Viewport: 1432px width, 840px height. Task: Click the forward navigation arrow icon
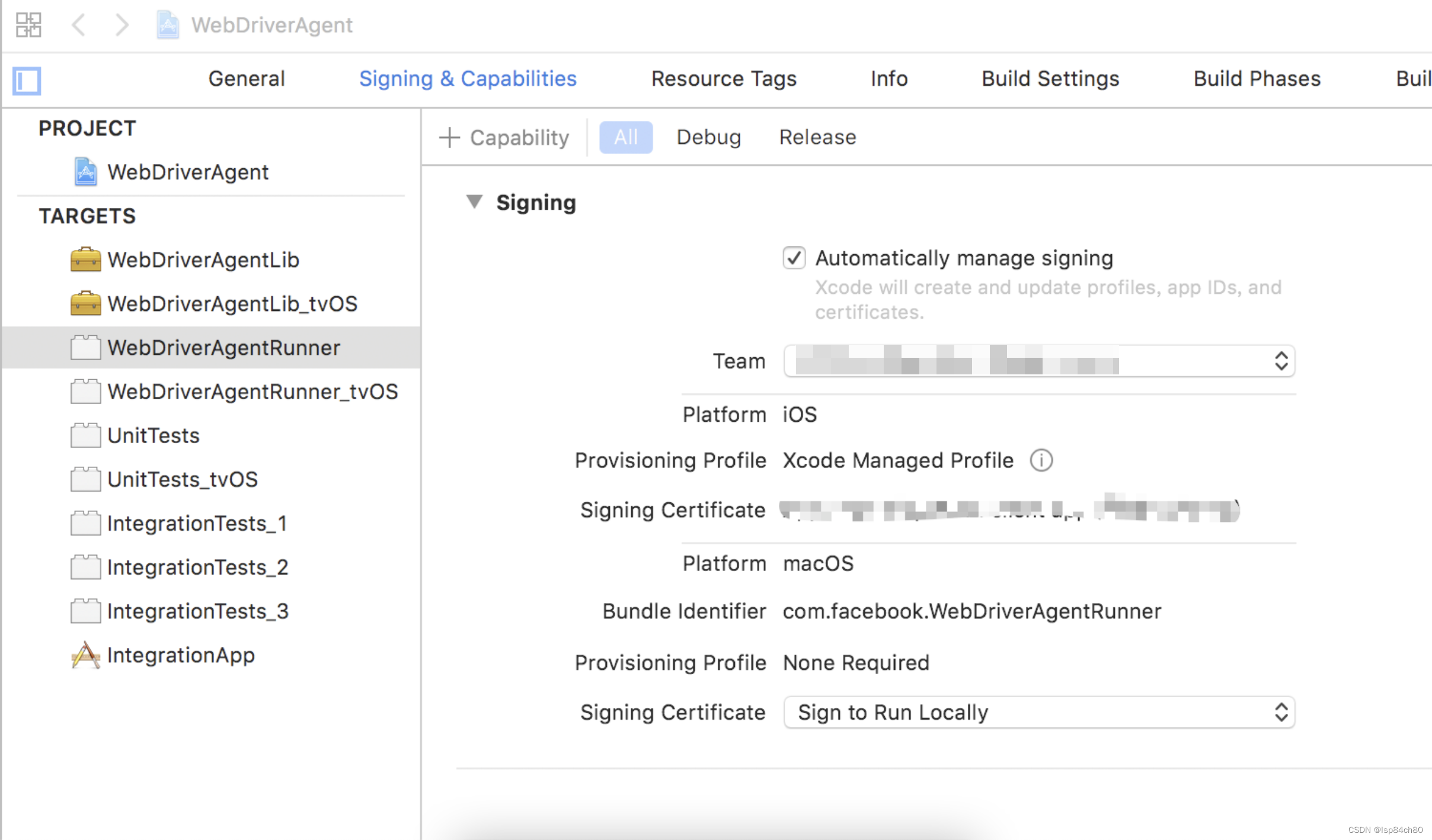pyautogui.click(x=122, y=25)
